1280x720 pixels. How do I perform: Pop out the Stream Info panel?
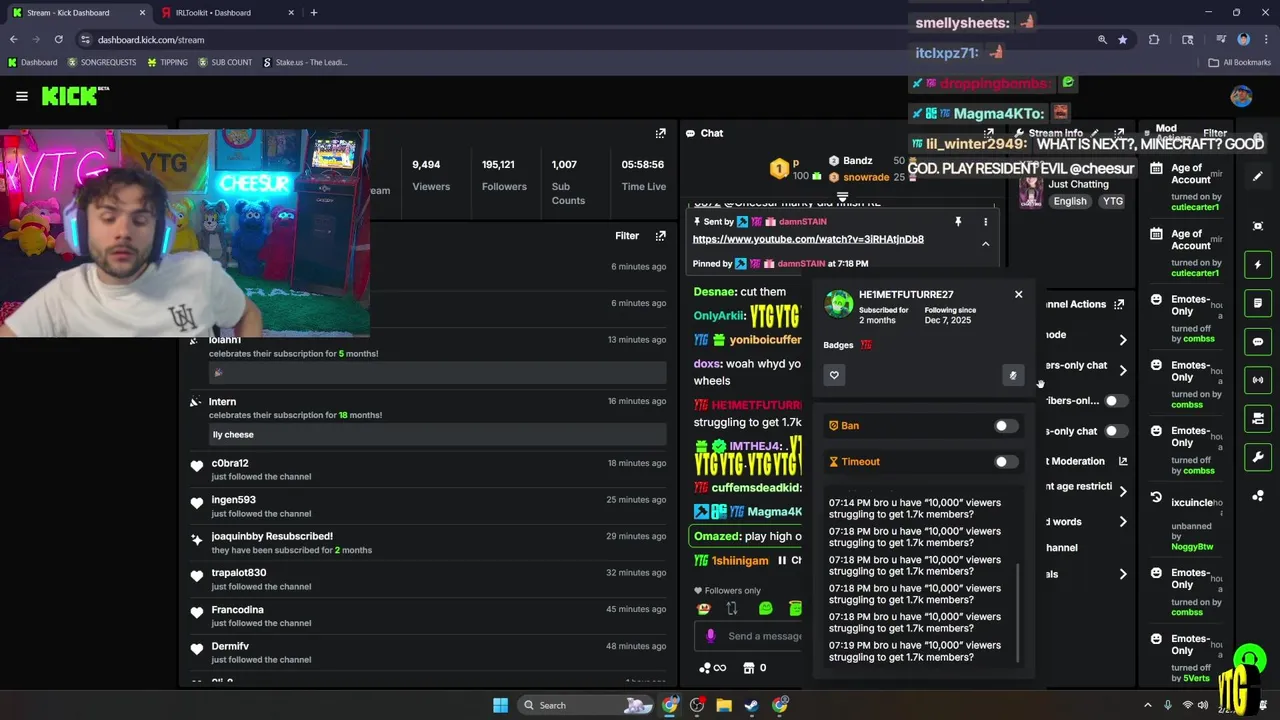coord(1119,133)
